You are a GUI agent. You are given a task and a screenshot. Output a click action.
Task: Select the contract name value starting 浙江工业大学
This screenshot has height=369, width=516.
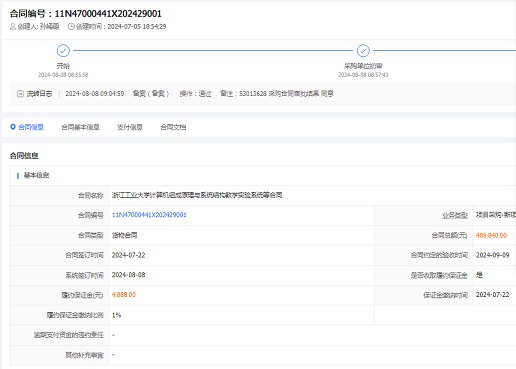pyautogui.click(x=197, y=195)
